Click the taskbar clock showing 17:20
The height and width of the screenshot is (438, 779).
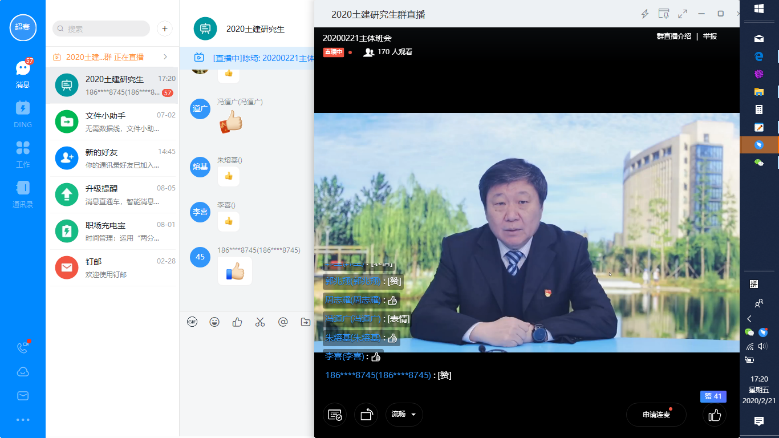pyautogui.click(x=759, y=390)
